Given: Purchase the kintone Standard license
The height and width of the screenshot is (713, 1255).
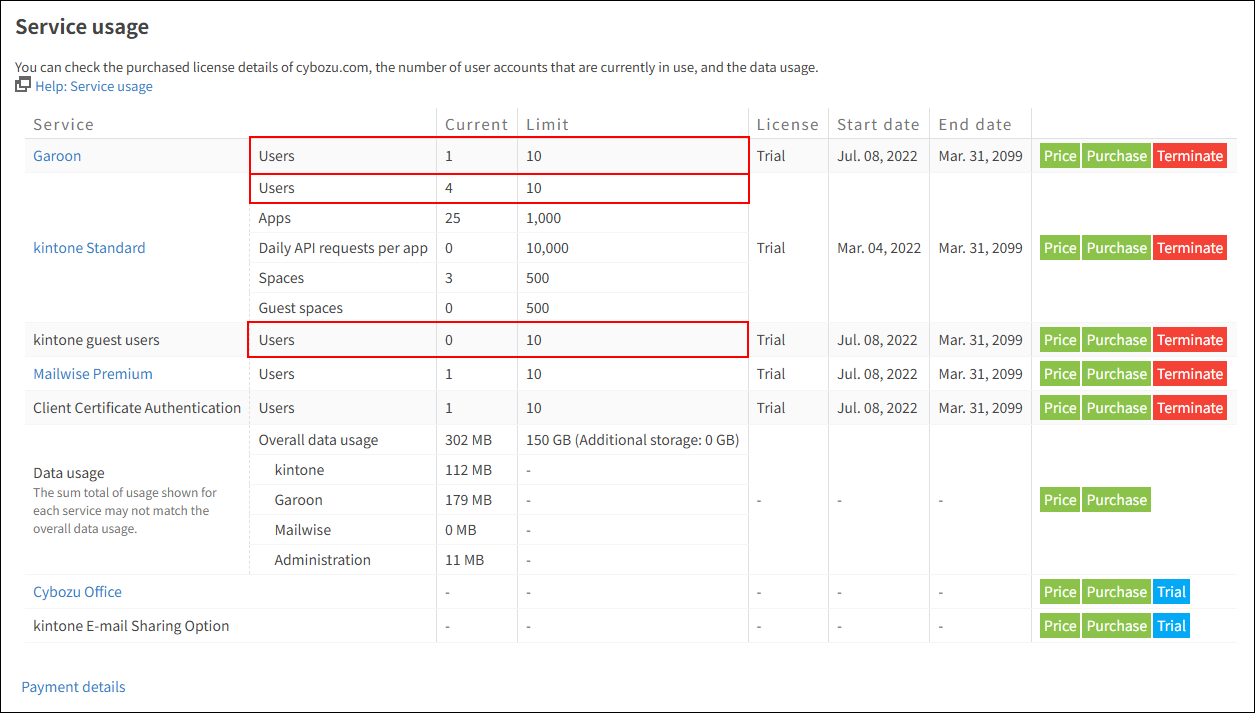Looking at the screenshot, I should coord(1116,247).
